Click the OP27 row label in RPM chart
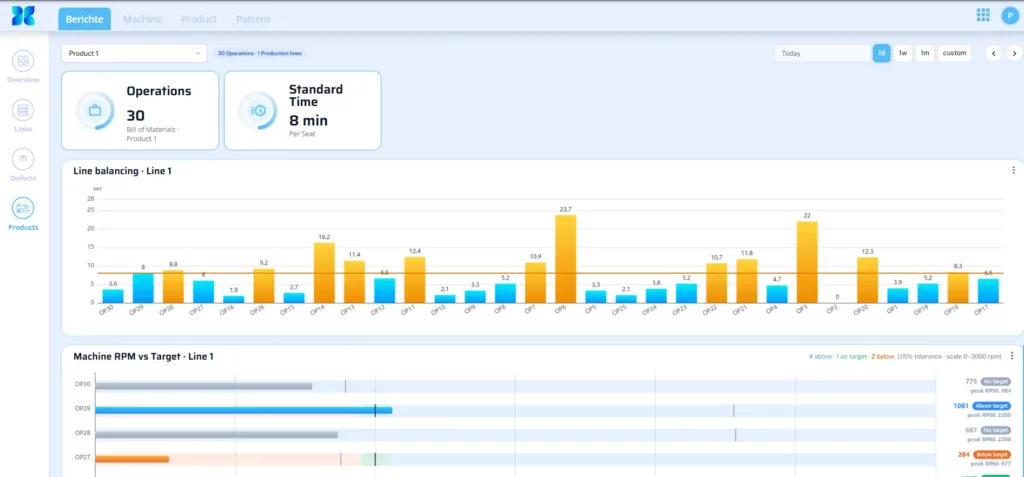 82,457
